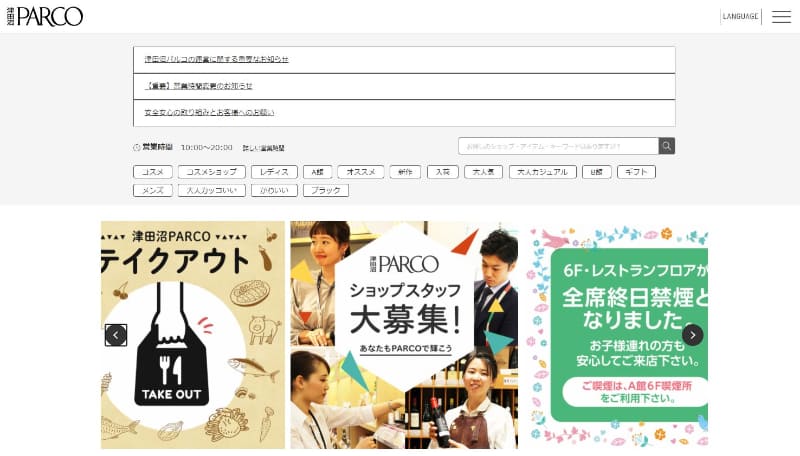
Task: Open the 津田沼パルコ closing notice link
Action: coord(216,59)
